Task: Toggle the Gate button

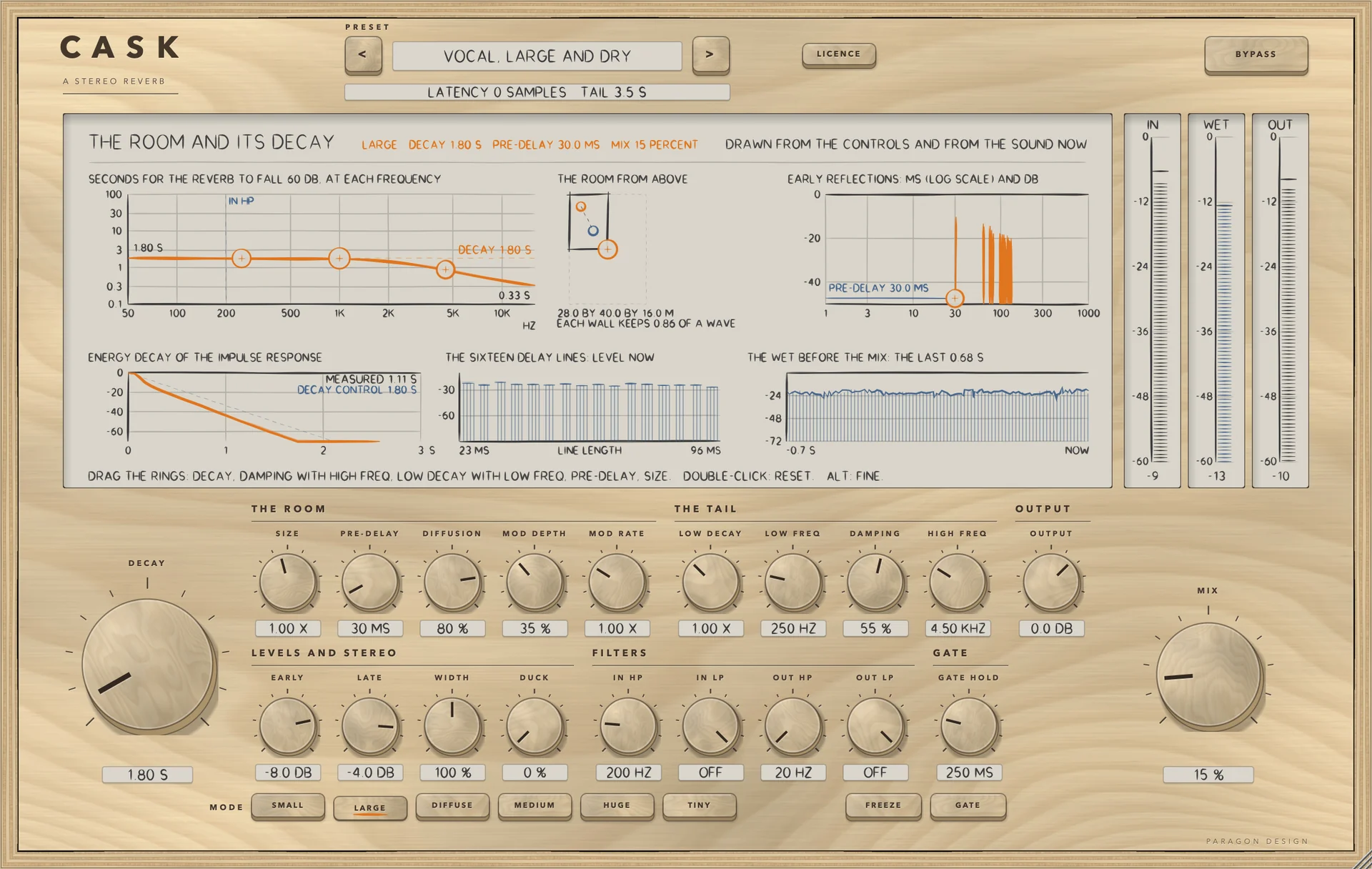Action: (968, 805)
